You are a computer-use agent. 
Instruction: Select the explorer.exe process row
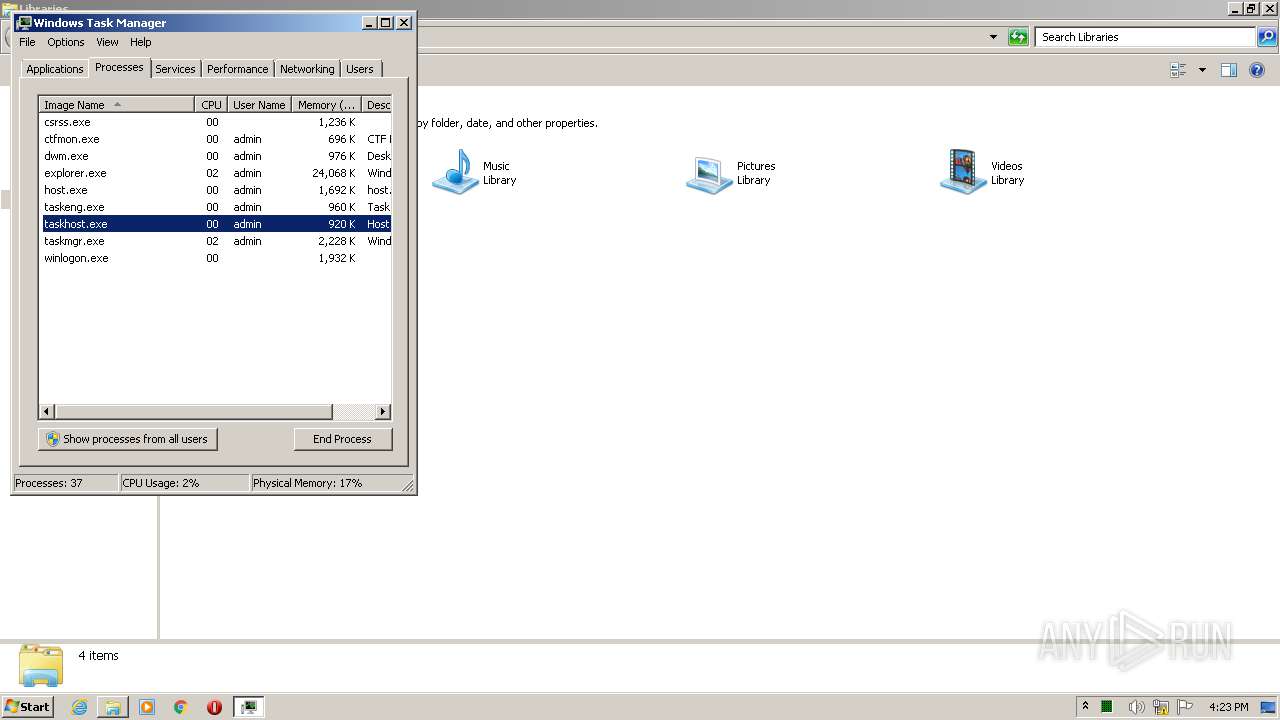point(215,173)
